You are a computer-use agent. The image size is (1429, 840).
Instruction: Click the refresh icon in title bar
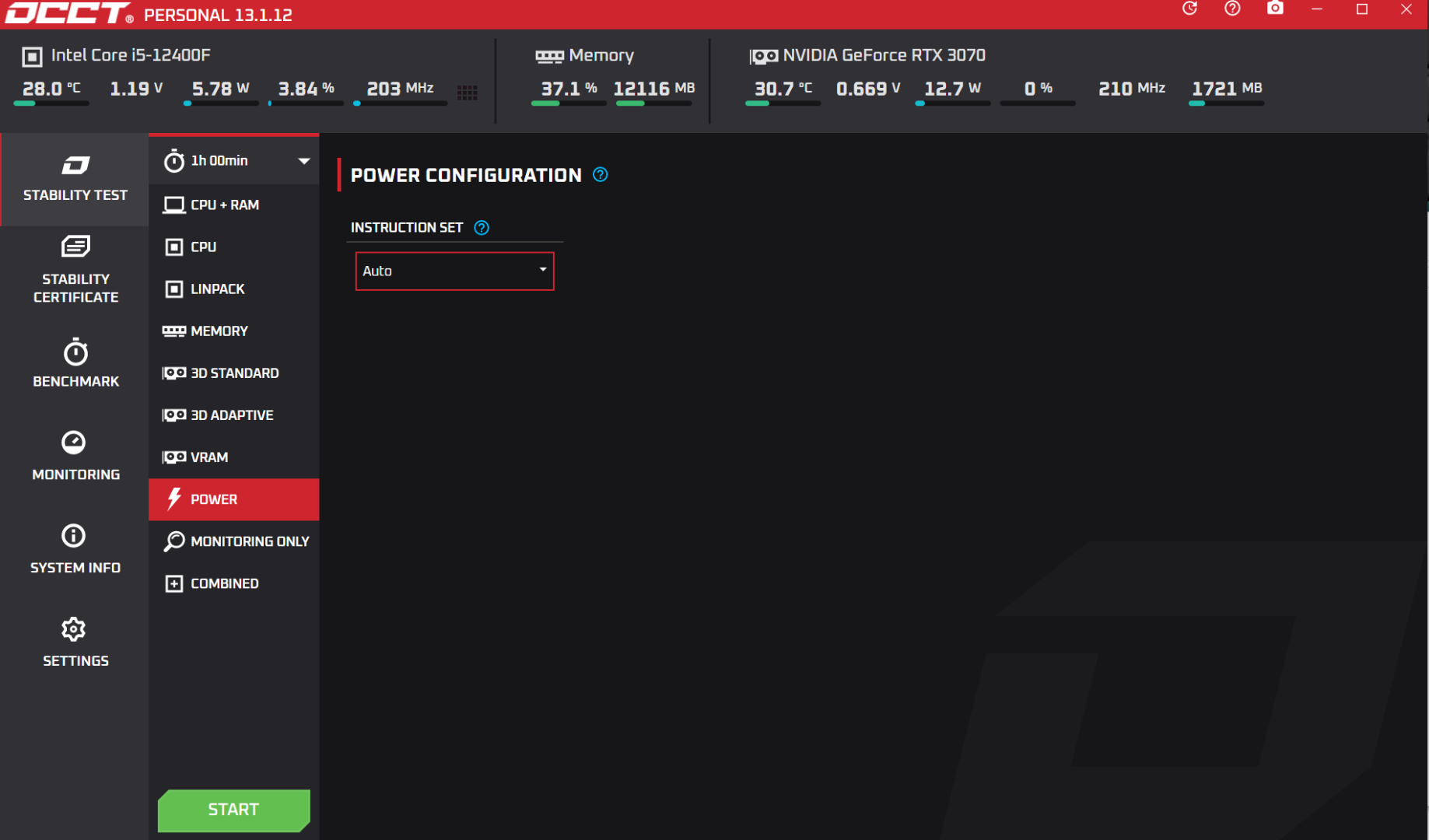[1189, 9]
